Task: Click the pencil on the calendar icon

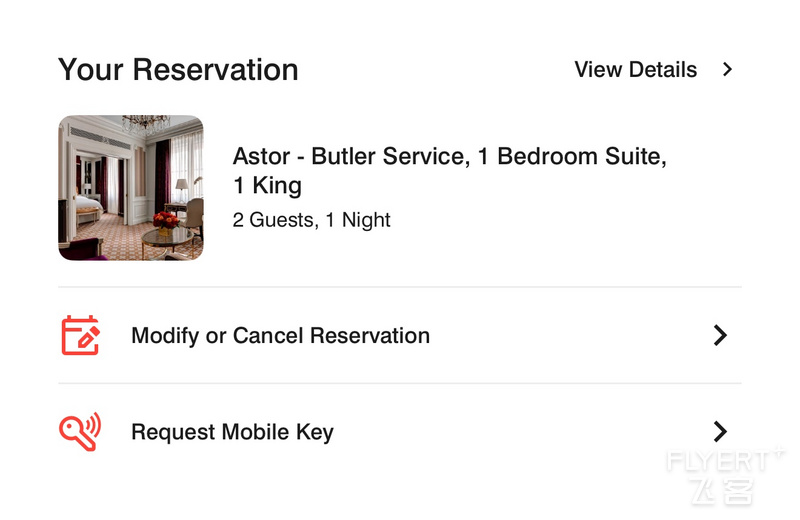Action: [88, 338]
